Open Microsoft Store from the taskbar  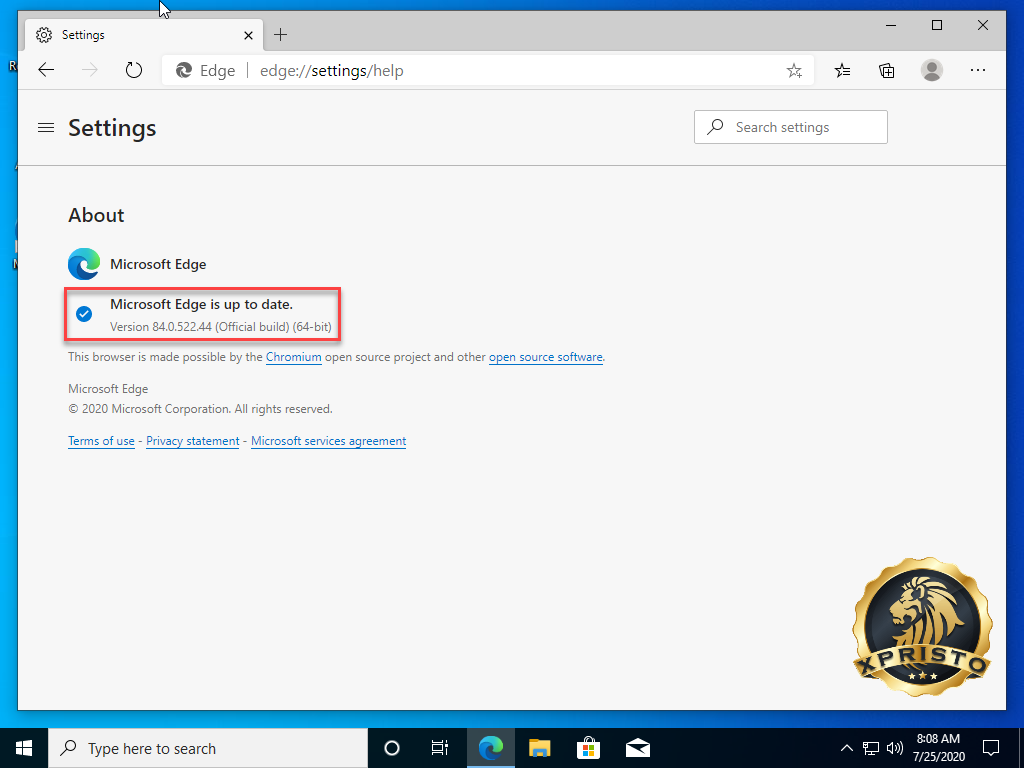[588, 748]
